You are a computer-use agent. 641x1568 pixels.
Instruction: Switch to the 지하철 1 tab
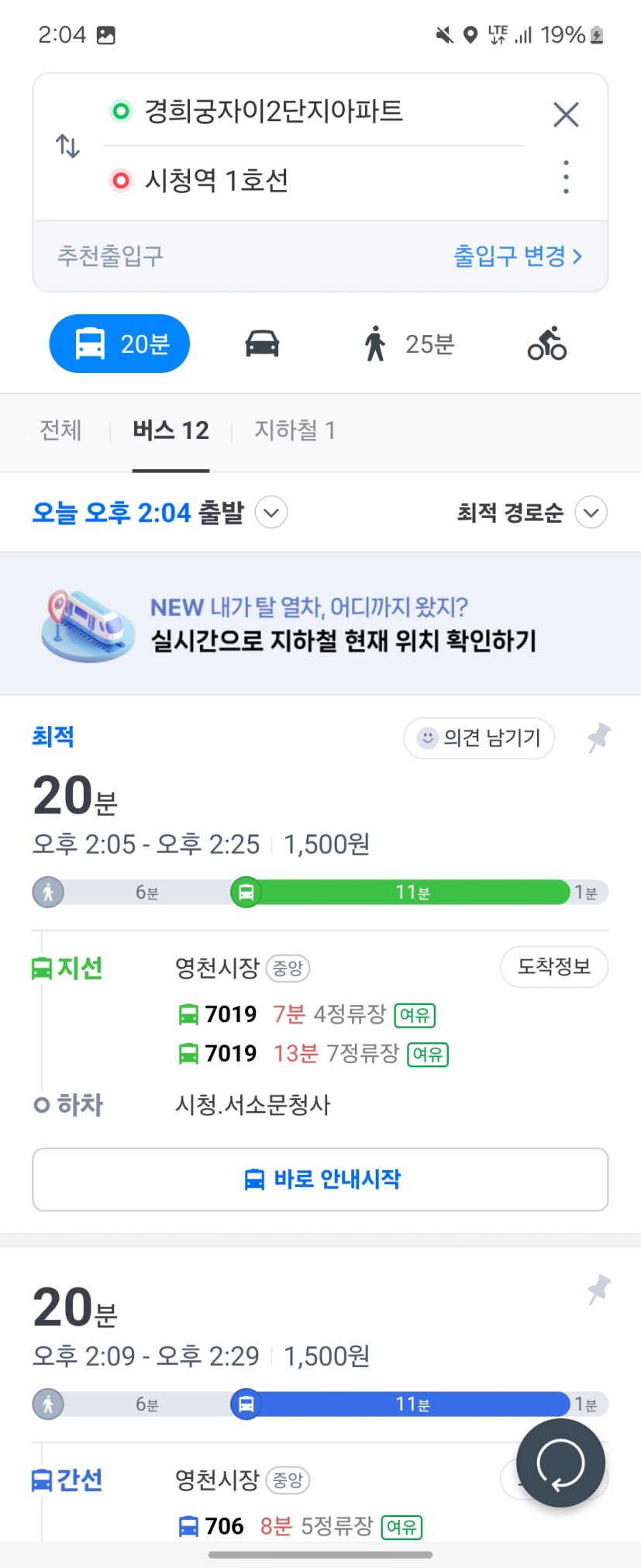tap(295, 430)
